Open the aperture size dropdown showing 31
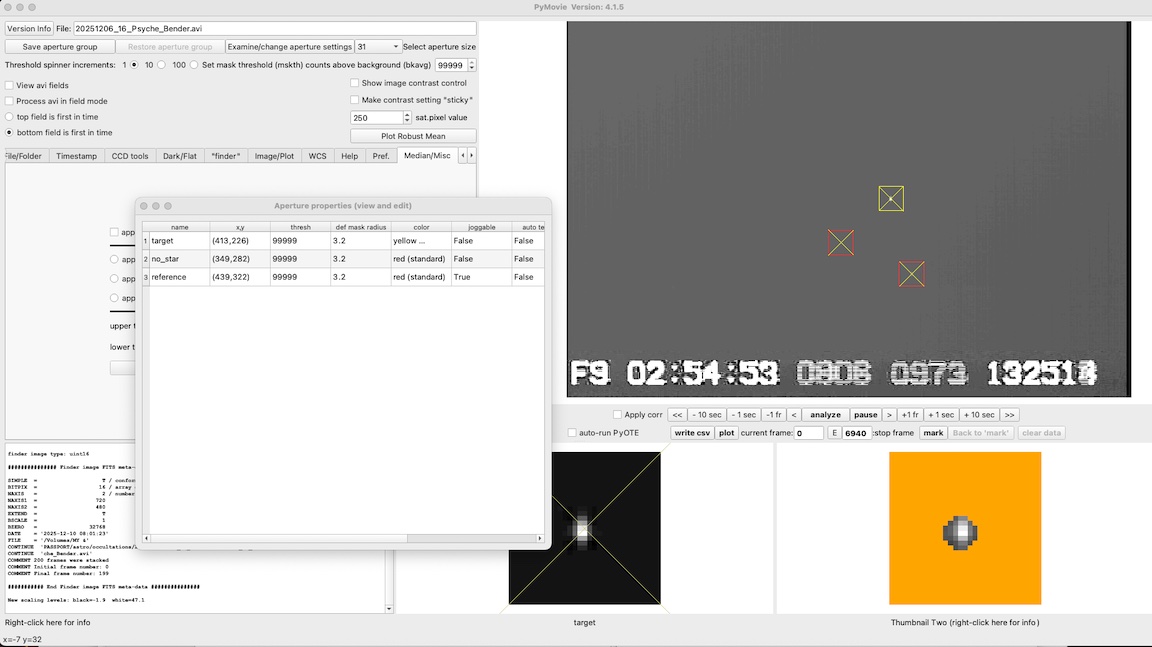 (378, 47)
